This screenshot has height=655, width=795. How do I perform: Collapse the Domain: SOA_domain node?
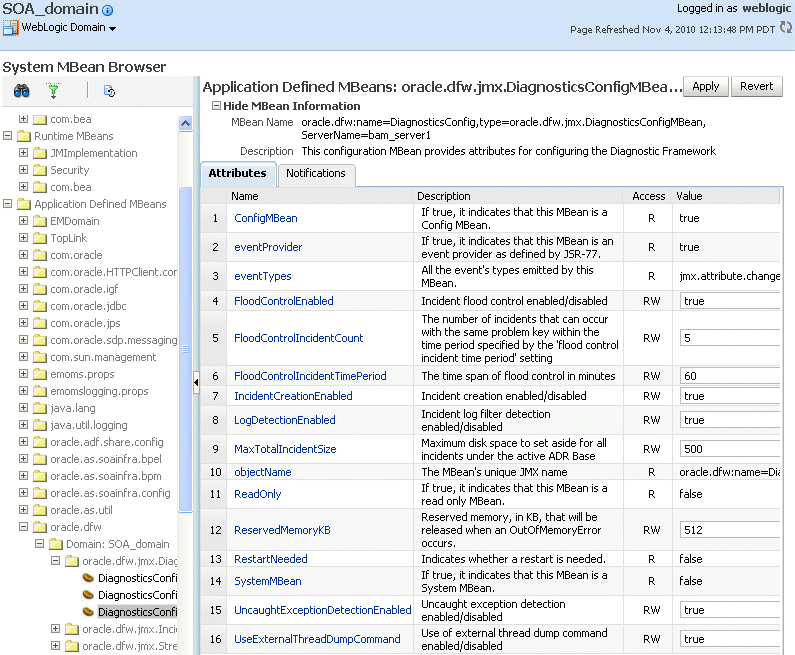pos(40,544)
